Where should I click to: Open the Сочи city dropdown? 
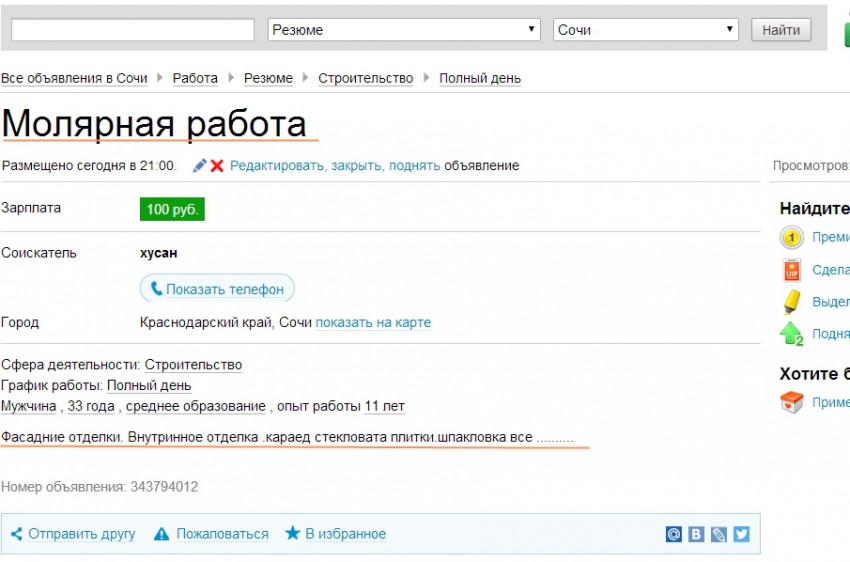[x=646, y=30]
